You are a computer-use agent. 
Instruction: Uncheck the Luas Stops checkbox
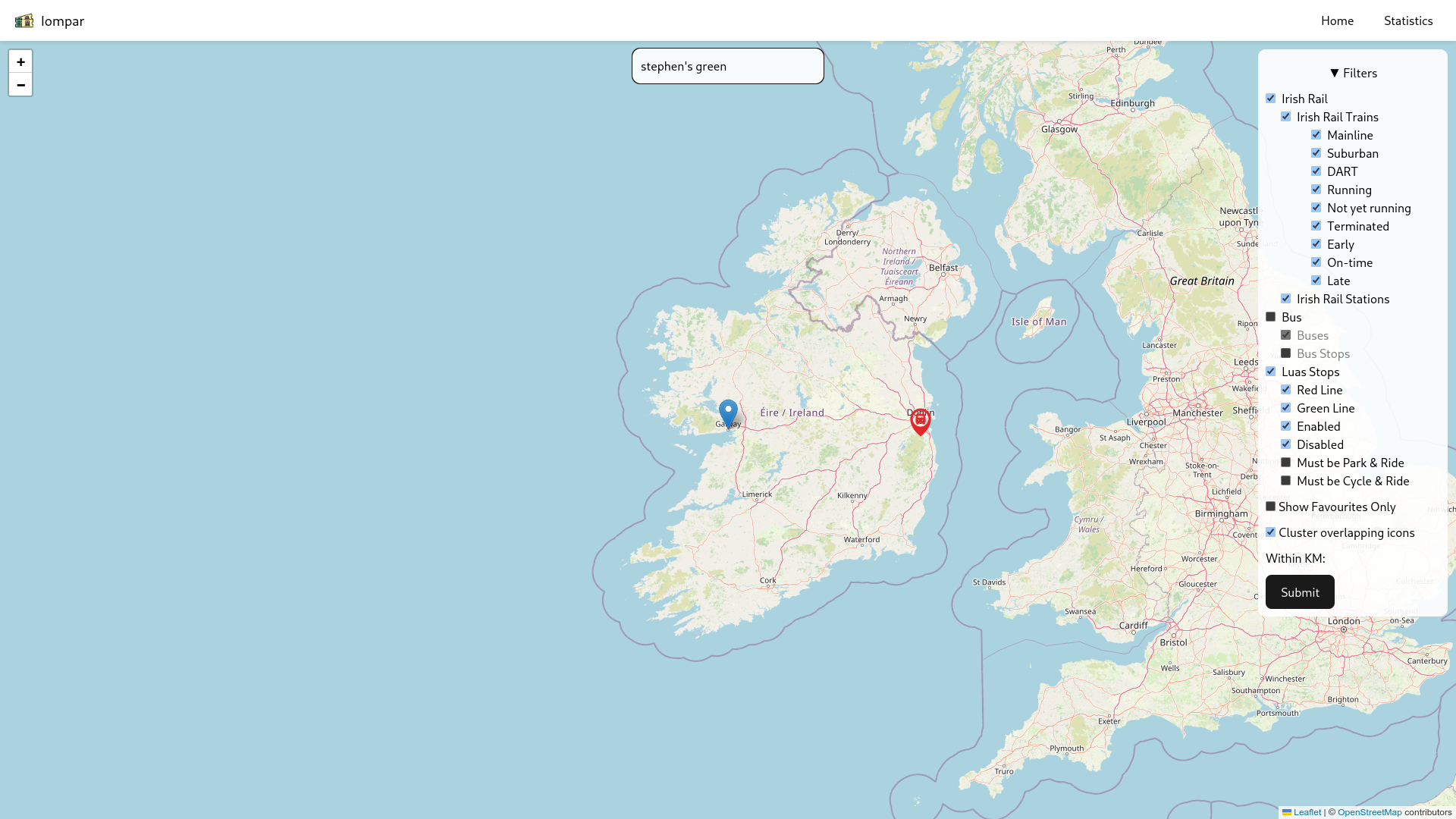click(x=1271, y=372)
